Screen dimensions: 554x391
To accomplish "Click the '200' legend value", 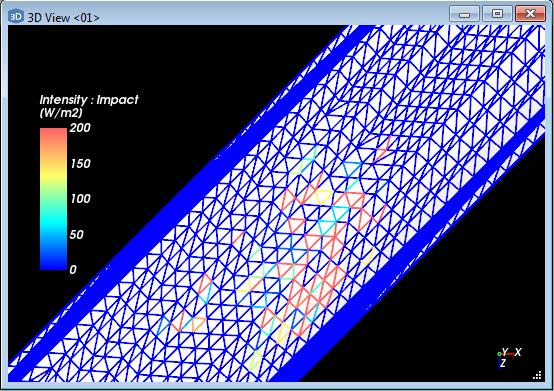I will (x=80, y=128).
